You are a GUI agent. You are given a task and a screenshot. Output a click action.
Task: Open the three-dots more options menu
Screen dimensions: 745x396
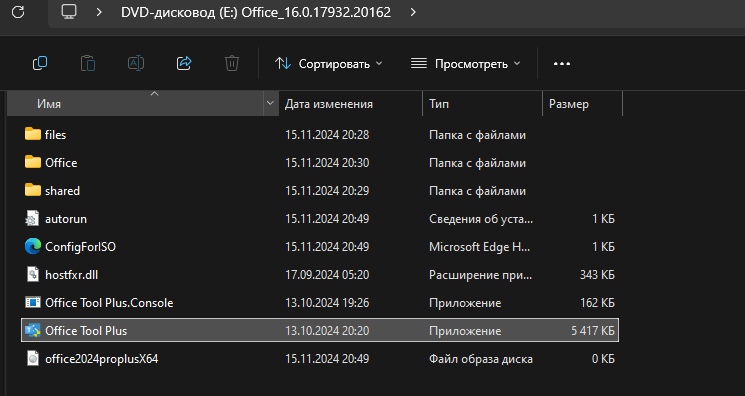pyautogui.click(x=562, y=64)
